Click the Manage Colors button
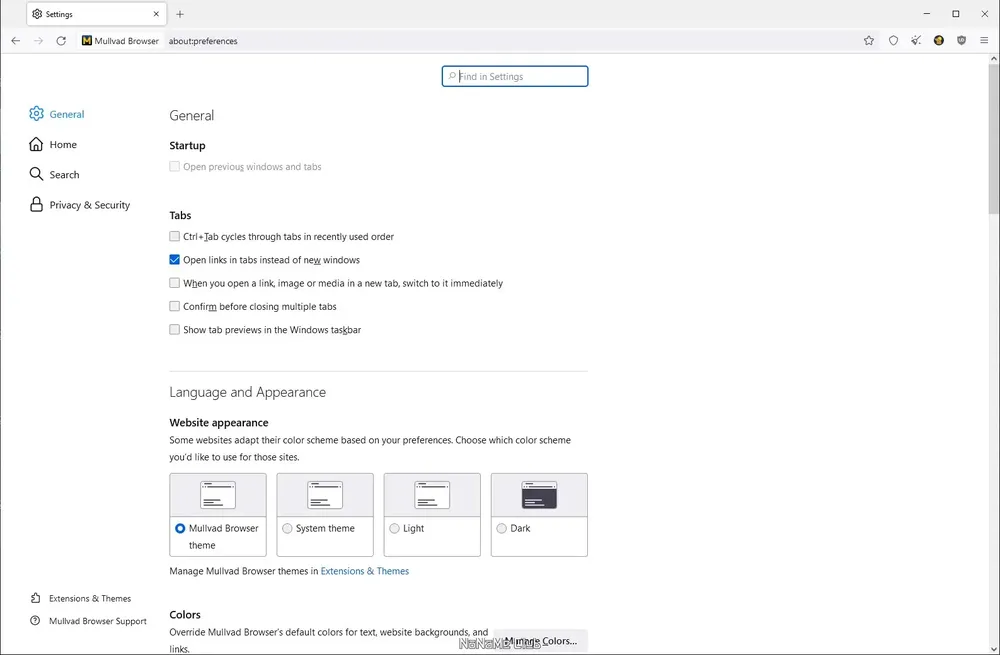1000x655 pixels. [x=541, y=640]
